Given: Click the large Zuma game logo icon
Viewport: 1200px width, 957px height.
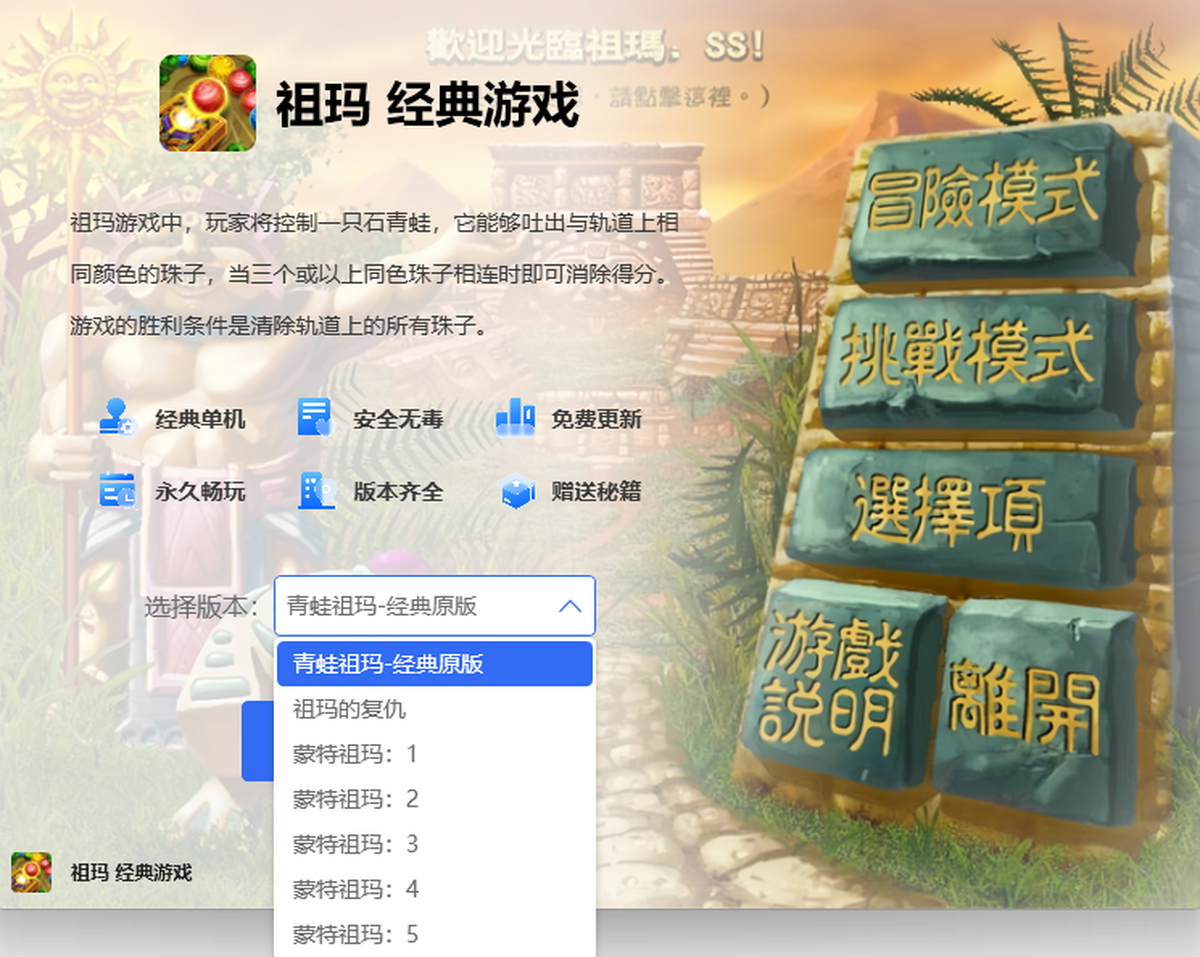Looking at the screenshot, I should (208, 103).
